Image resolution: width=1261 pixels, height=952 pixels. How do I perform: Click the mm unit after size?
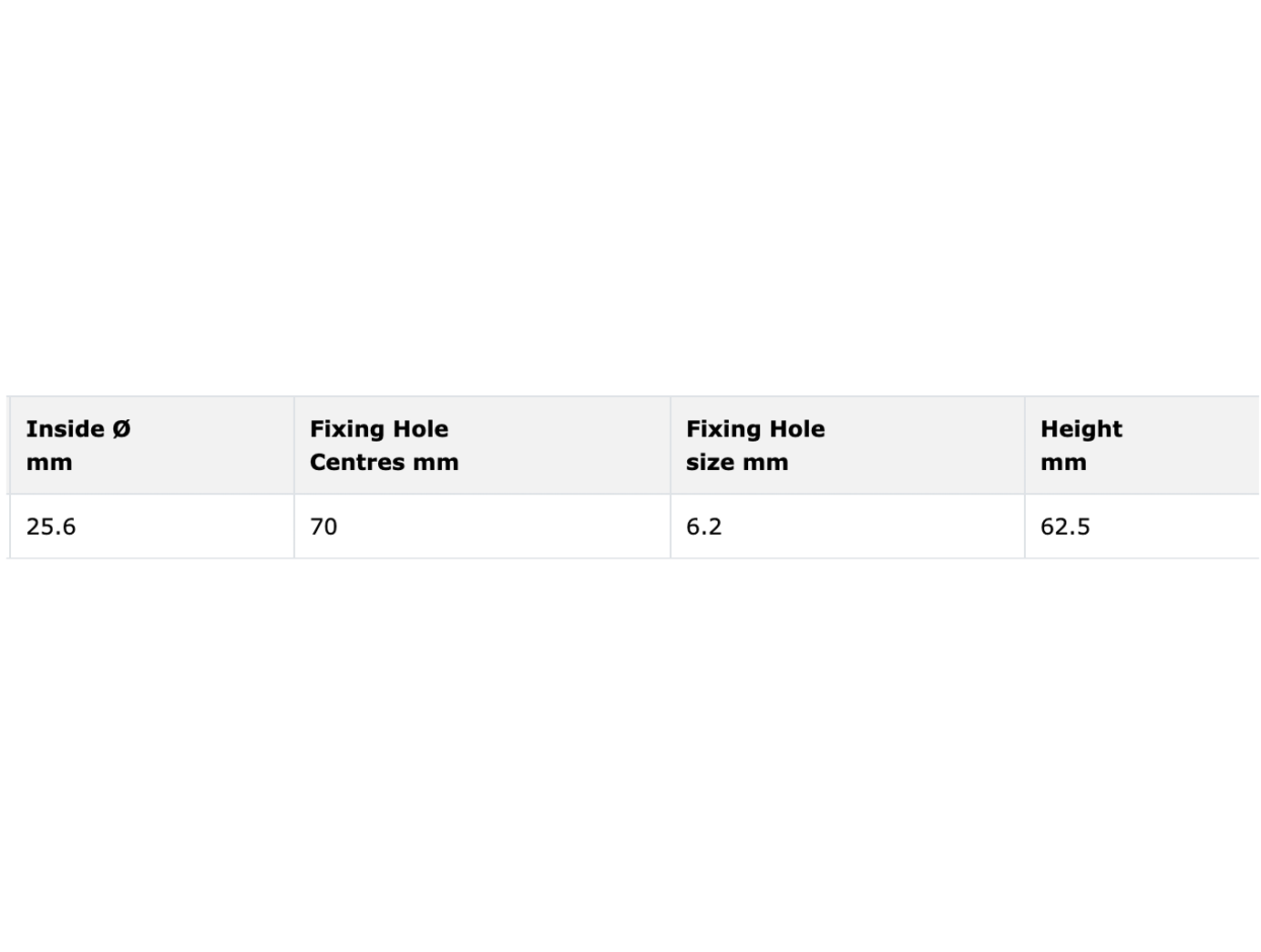click(x=765, y=462)
